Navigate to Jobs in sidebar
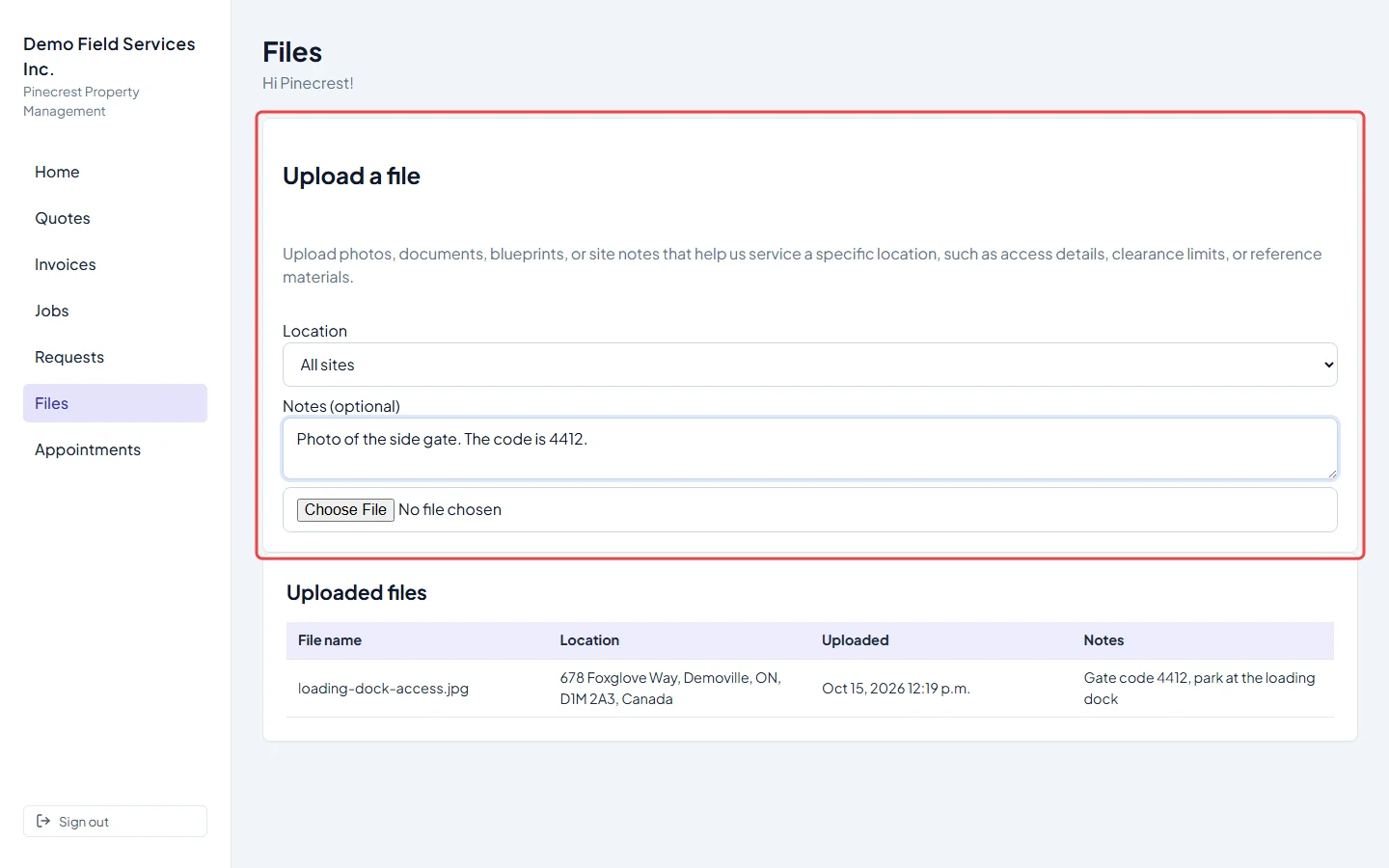 (115, 311)
